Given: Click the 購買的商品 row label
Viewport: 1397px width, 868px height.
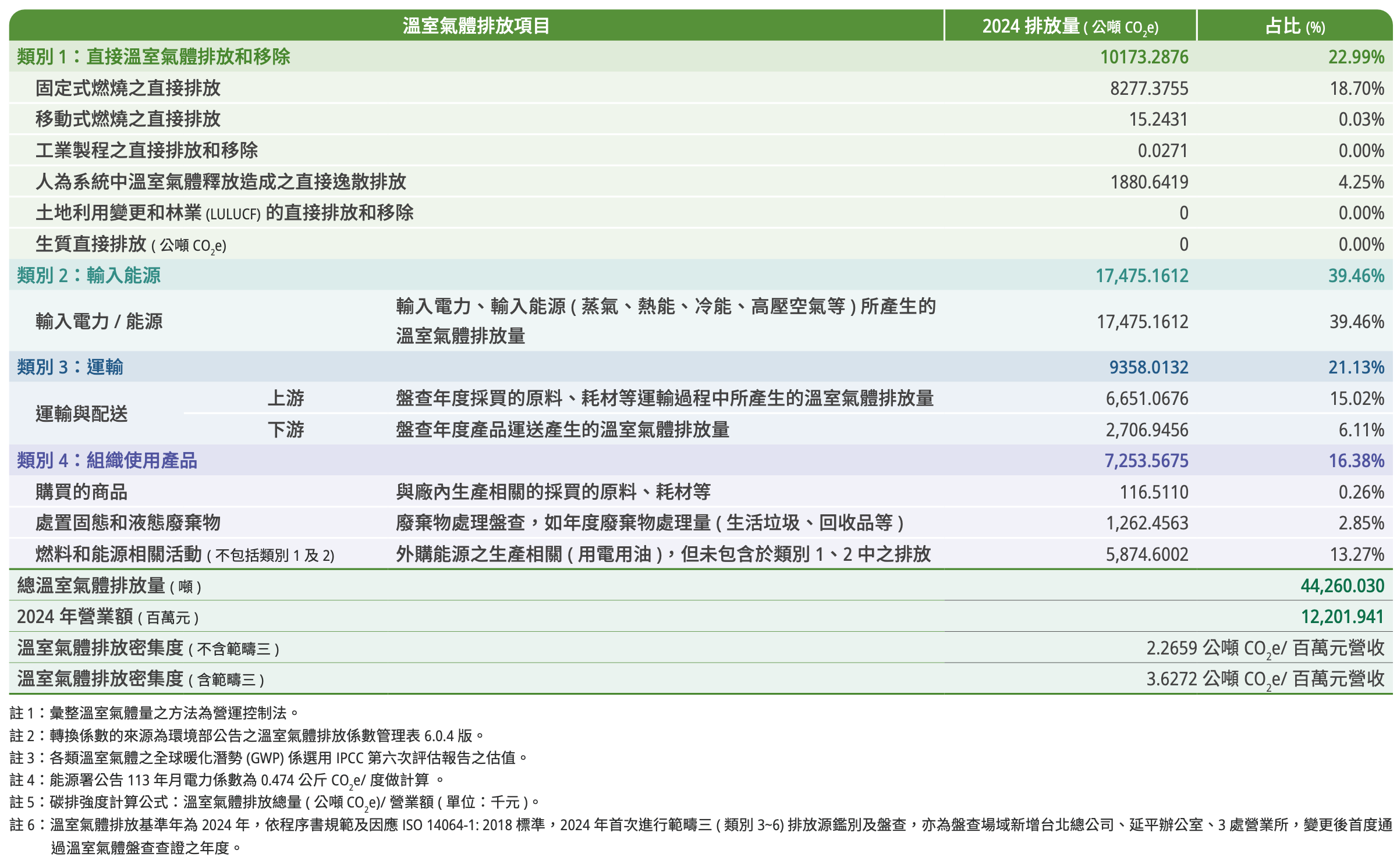Looking at the screenshot, I should [81, 492].
